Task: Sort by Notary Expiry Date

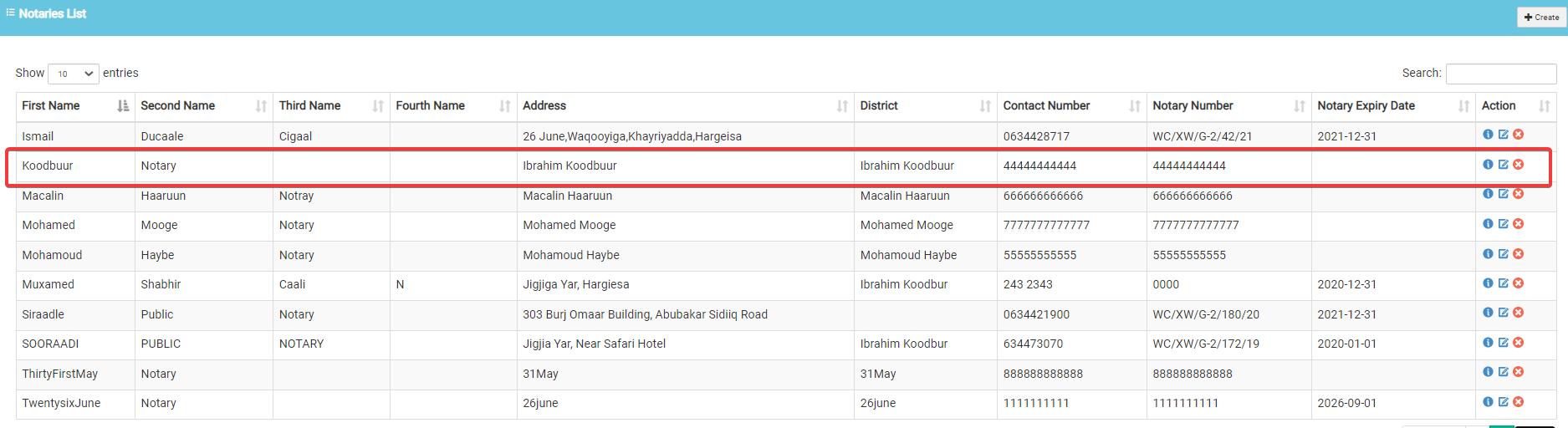Action: (1394, 106)
